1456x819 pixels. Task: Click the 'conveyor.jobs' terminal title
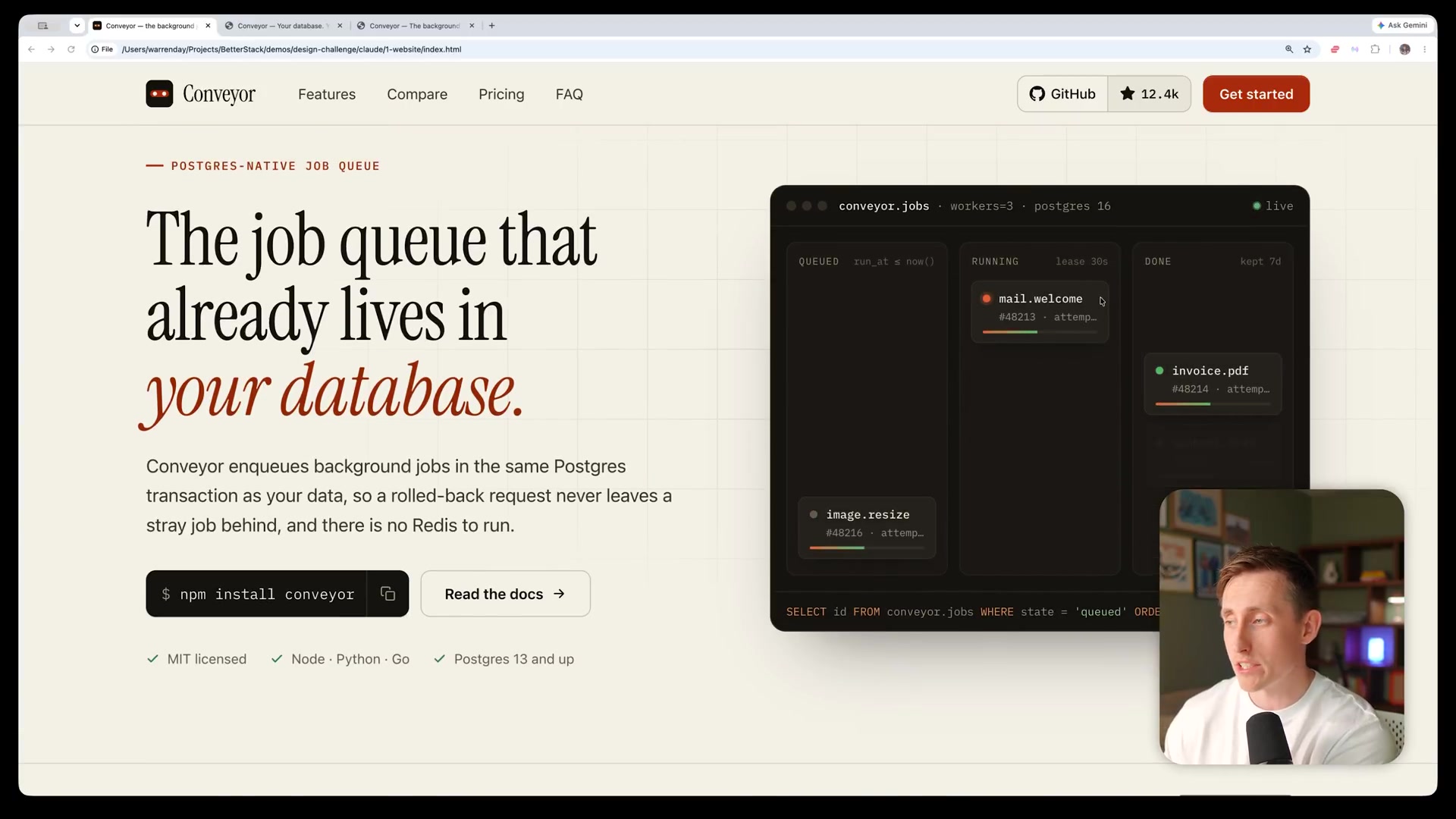[883, 206]
